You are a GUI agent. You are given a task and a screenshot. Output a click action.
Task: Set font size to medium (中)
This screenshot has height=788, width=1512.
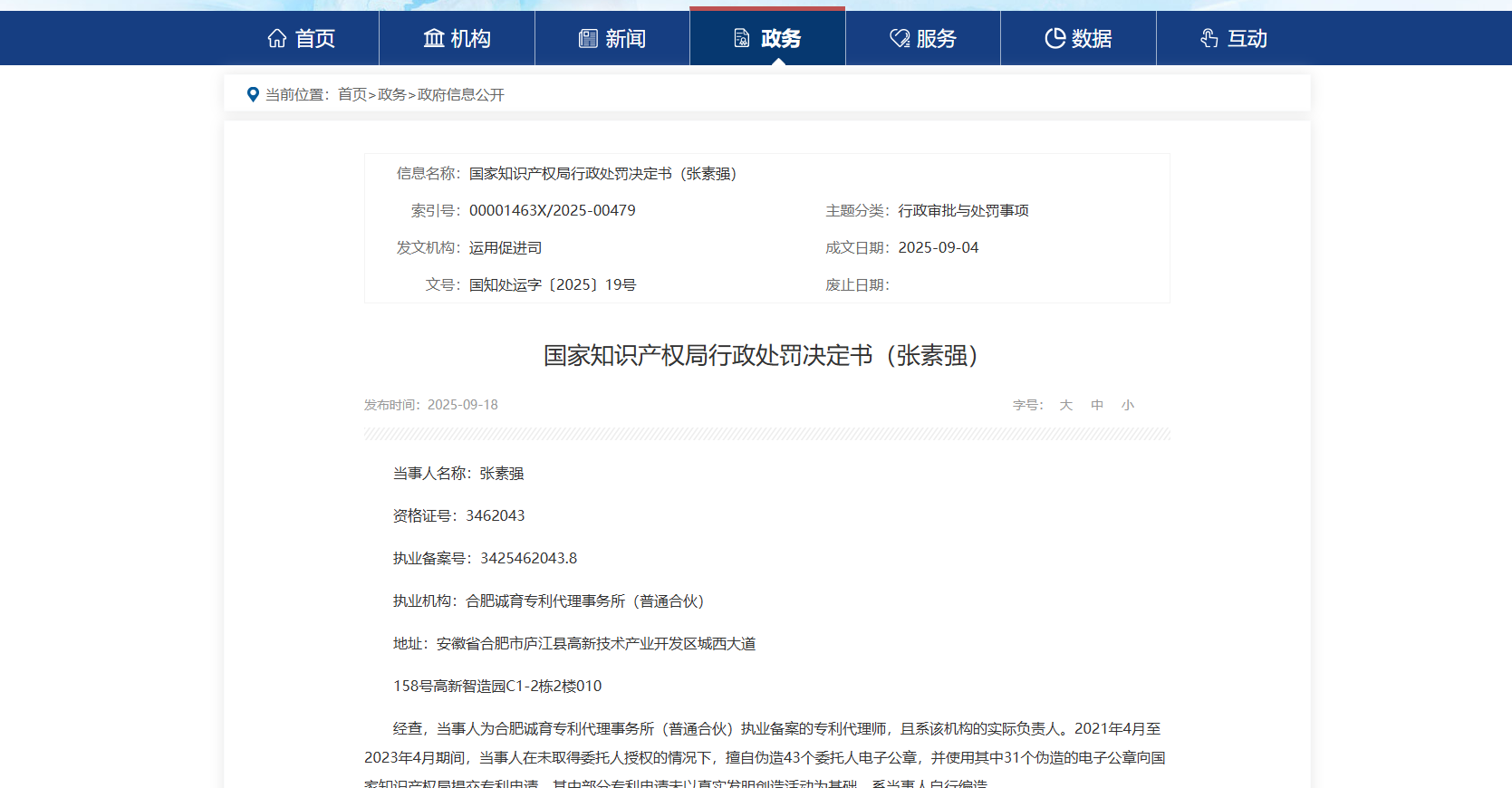click(x=1097, y=405)
